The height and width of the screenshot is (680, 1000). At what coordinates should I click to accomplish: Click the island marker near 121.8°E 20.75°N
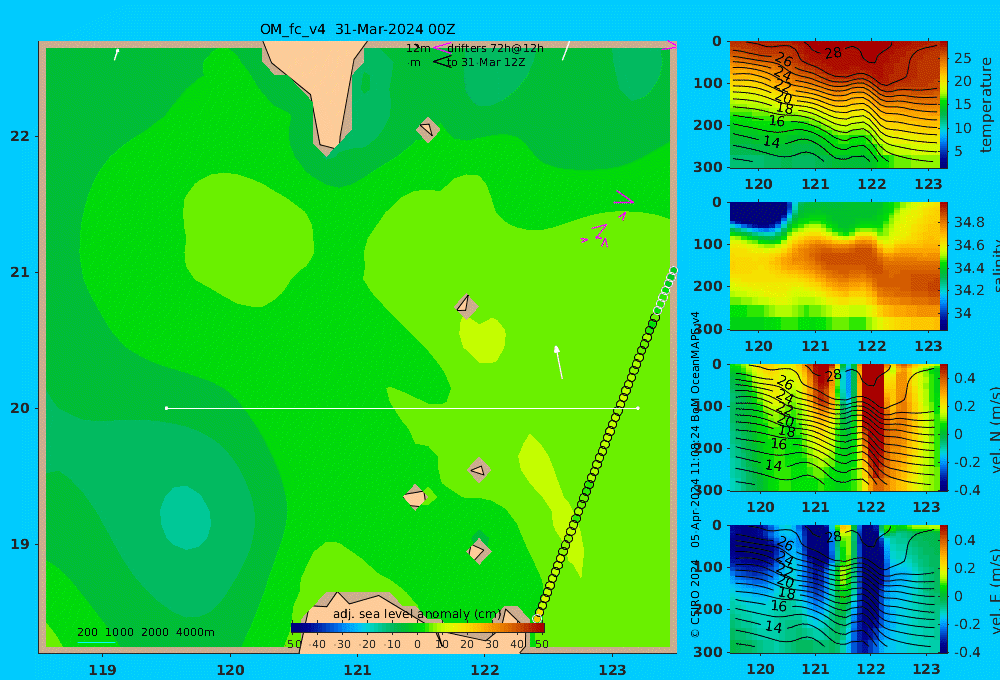[x=466, y=306]
